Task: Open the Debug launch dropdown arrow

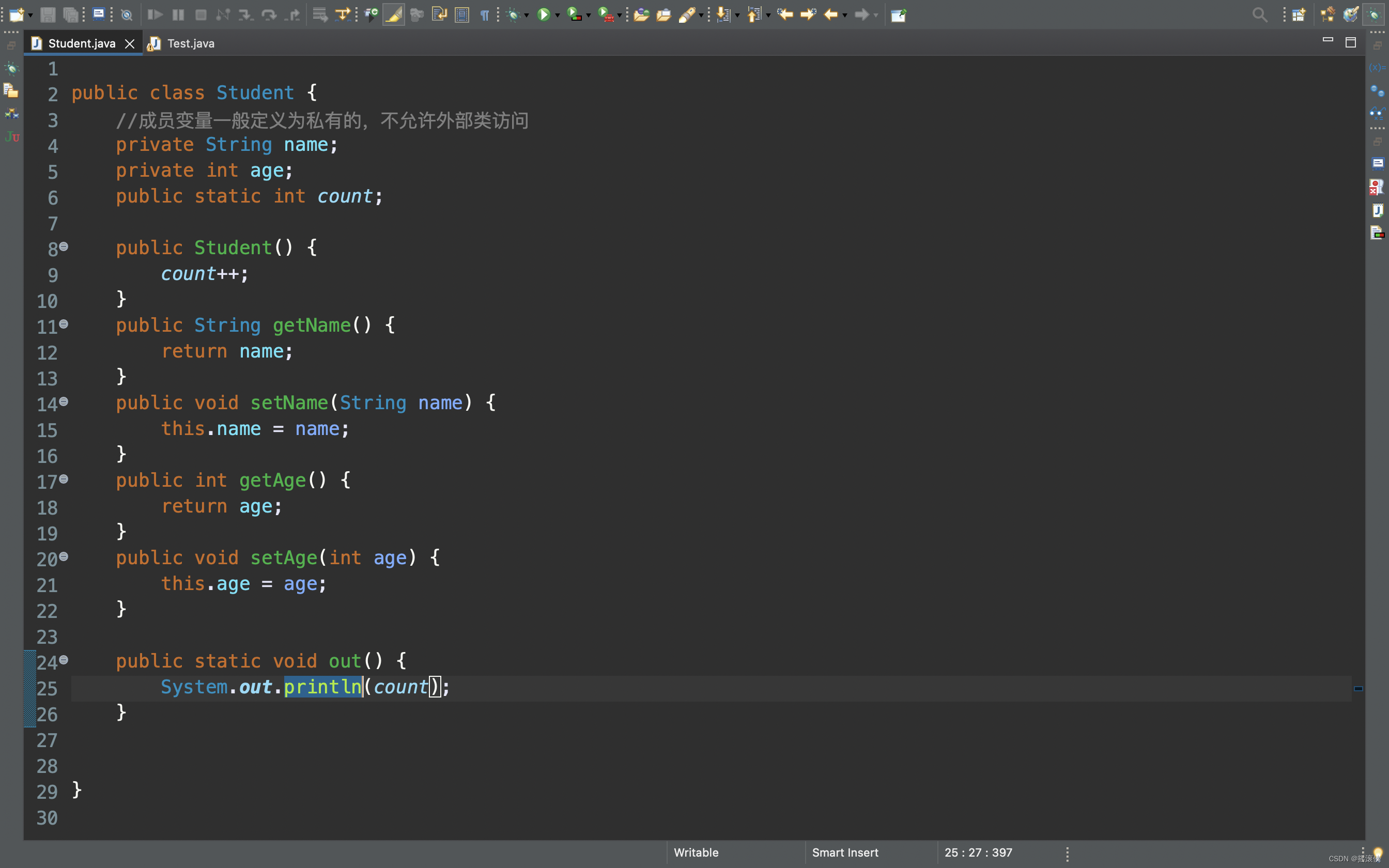Action: (527, 16)
